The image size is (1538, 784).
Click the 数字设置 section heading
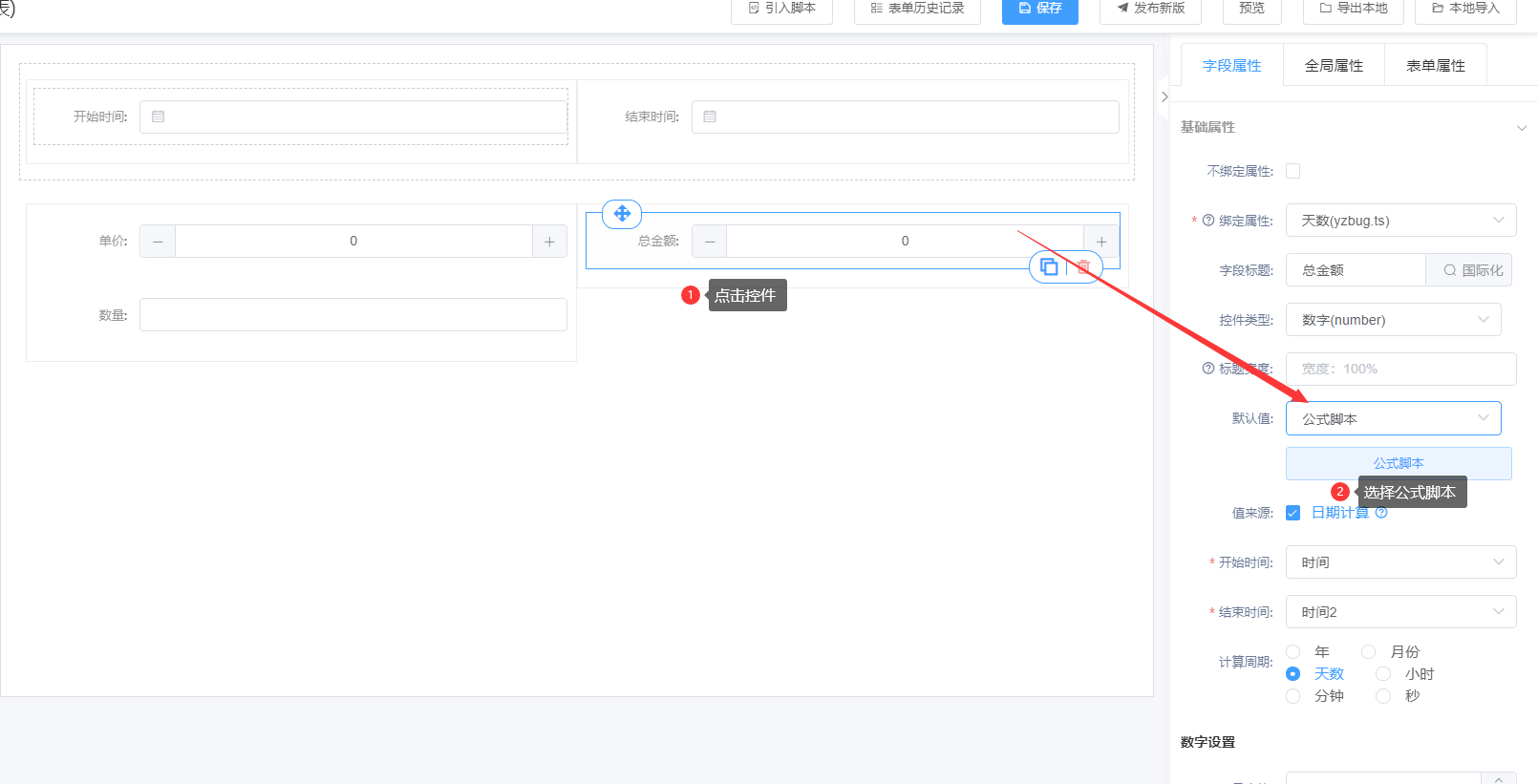(1207, 742)
